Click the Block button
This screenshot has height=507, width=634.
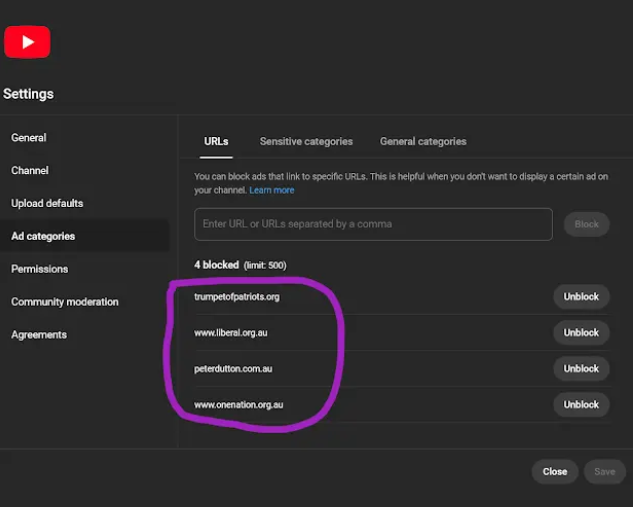click(586, 224)
